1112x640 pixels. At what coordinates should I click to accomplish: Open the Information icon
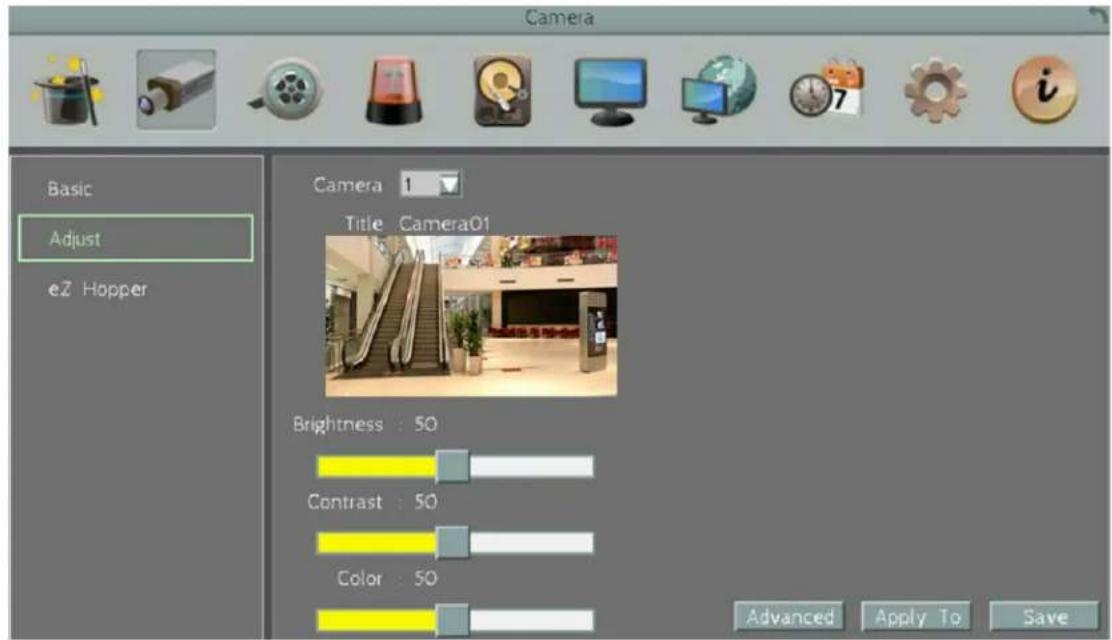tap(1045, 91)
